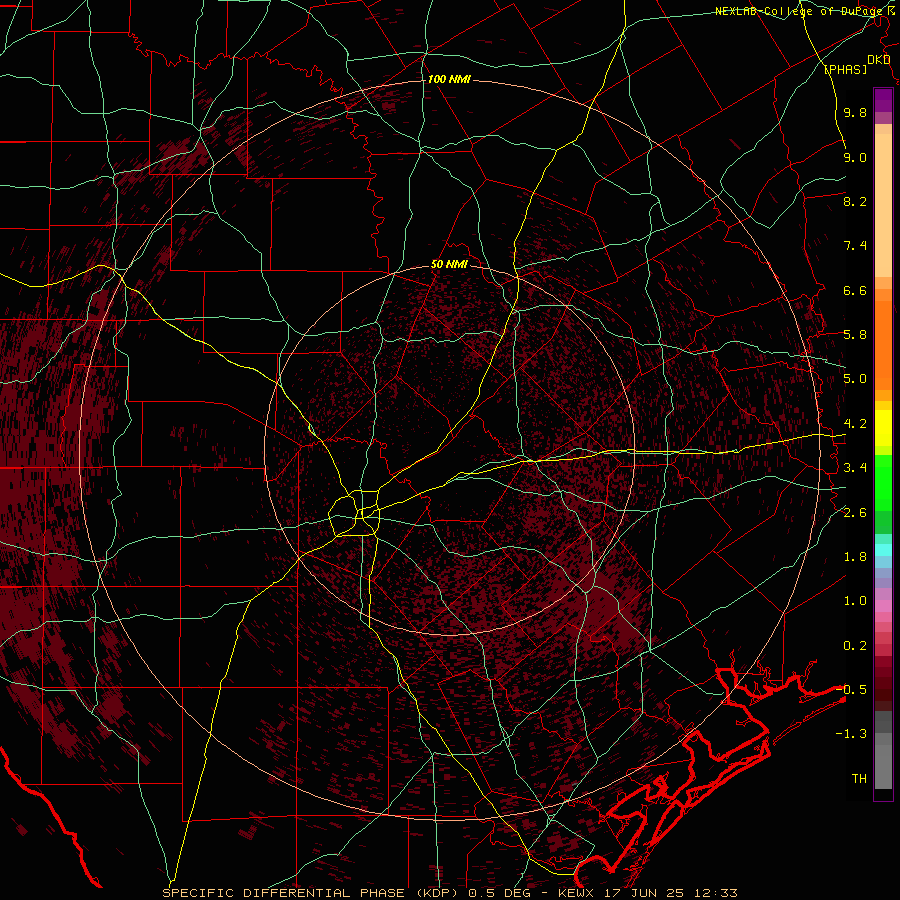Select the bottom caption "SPECIFIC DIFFERENTIAL PHASE (KDP)"

point(312,893)
